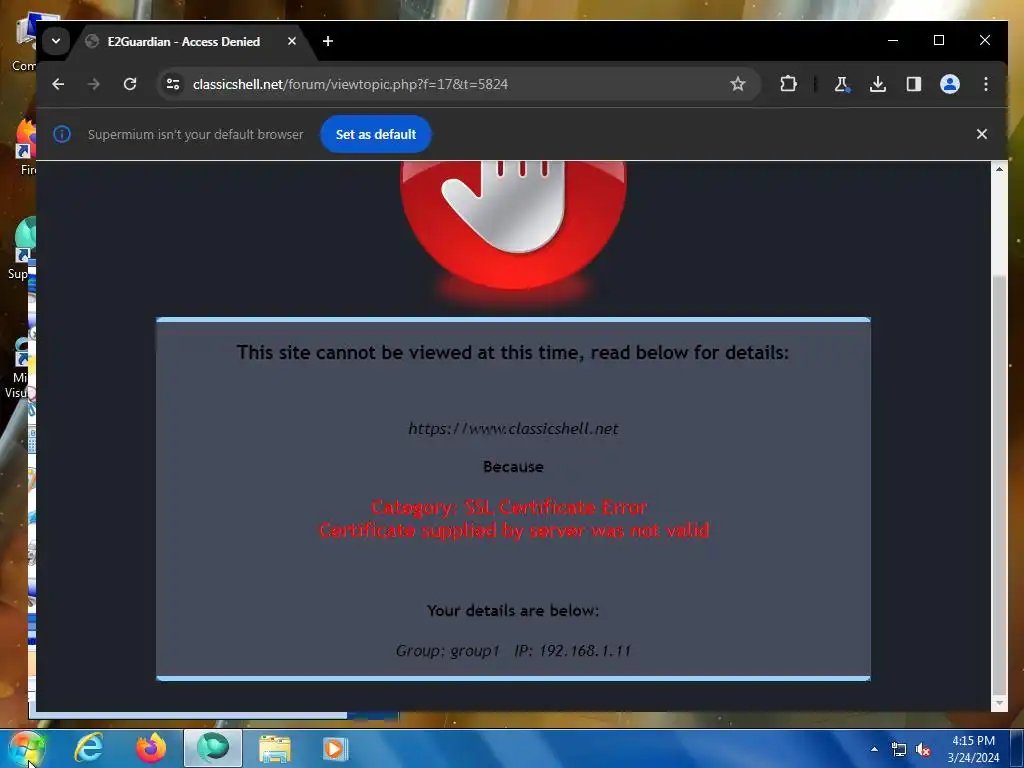The height and width of the screenshot is (768, 1024).
Task: Open the muted volume tray icon
Action: click(923, 749)
